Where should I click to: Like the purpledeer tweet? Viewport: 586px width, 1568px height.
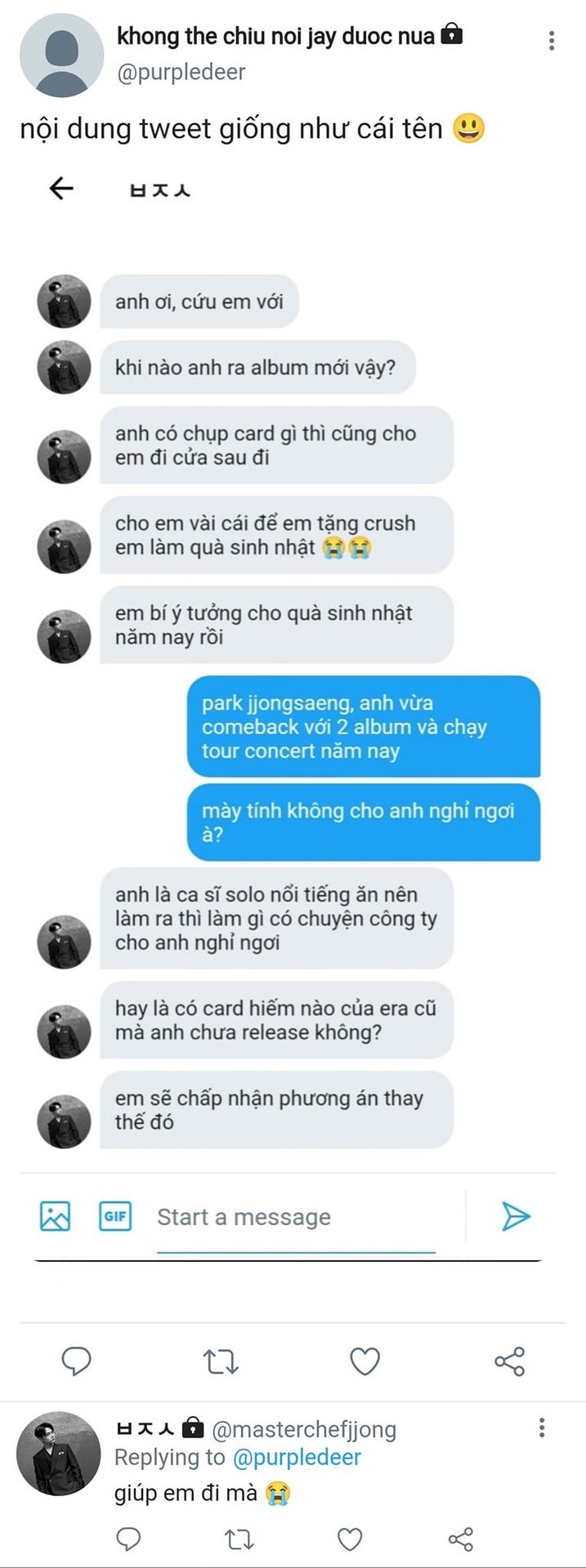[x=365, y=1361]
